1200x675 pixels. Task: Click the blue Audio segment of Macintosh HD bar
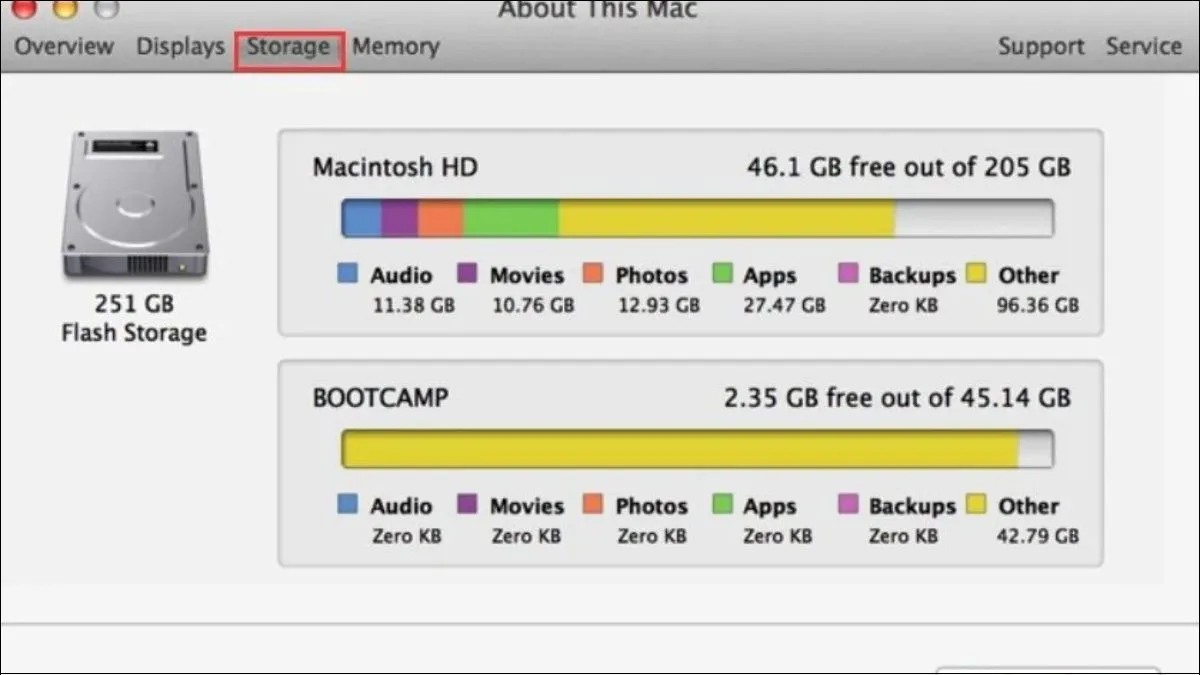362,218
